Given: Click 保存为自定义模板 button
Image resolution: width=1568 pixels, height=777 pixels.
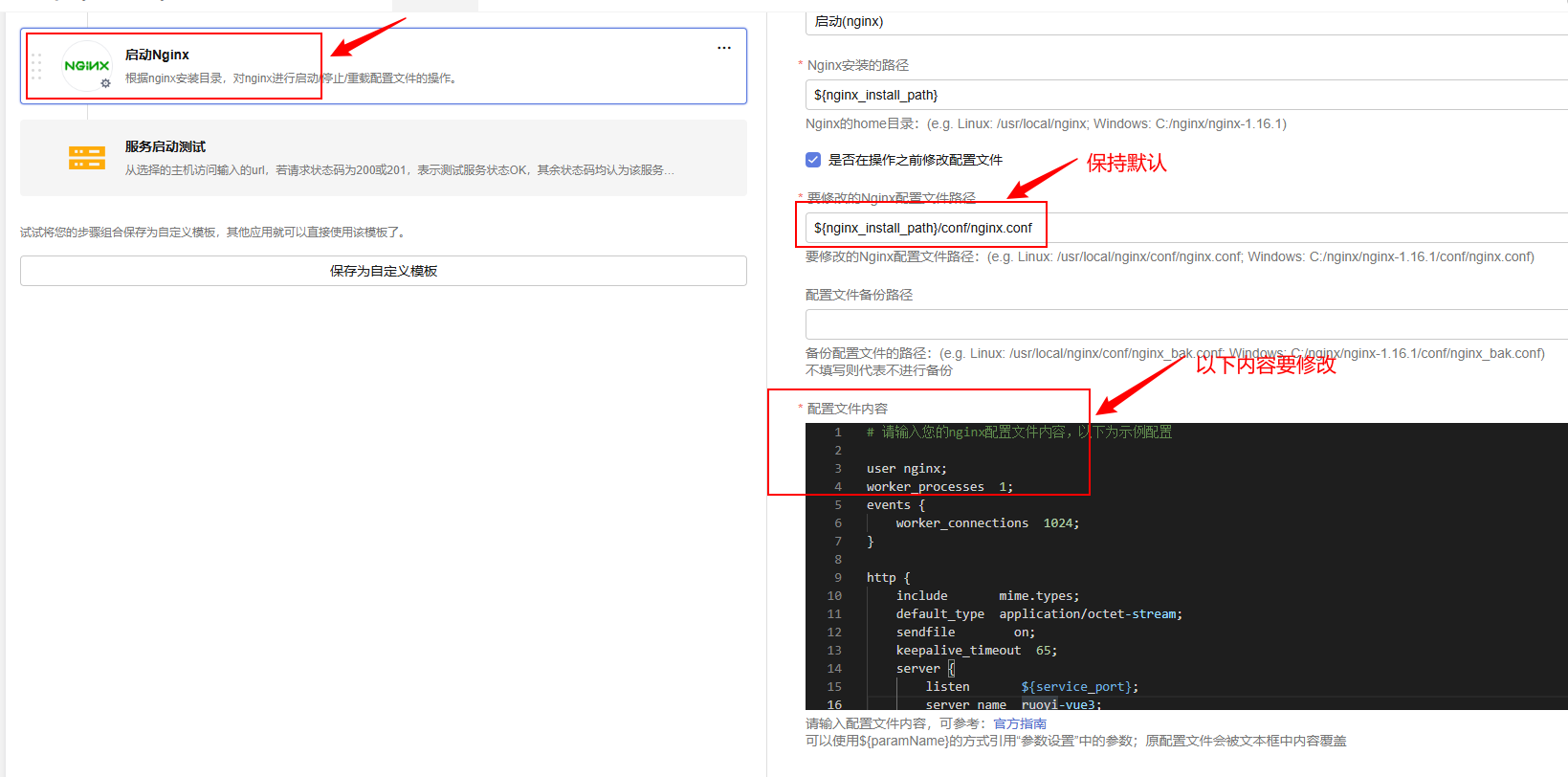Looking at the screenshot, I should click(384, 271).
